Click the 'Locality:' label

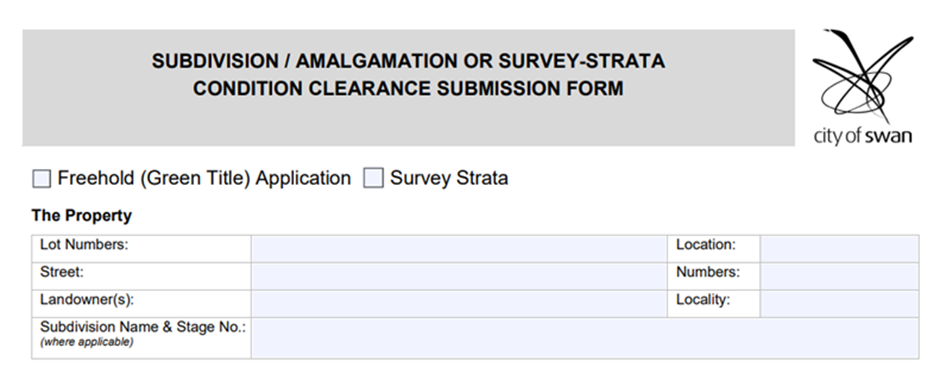[x=703, y=299]
